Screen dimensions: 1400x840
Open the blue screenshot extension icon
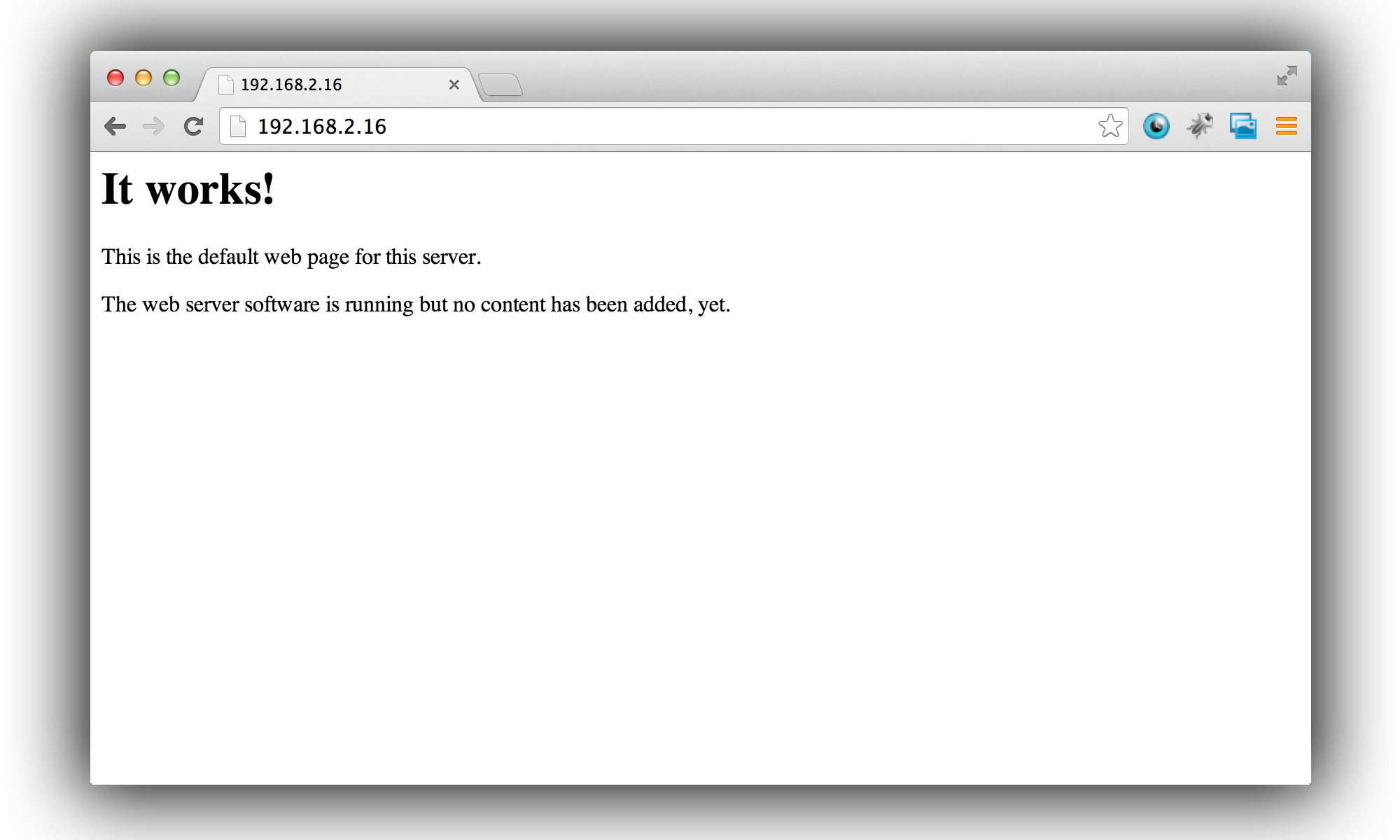click(1243, 126)
